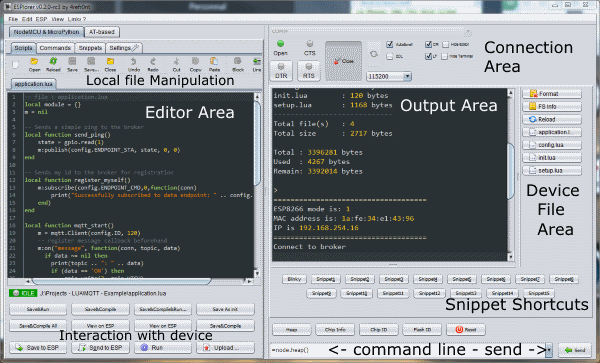Switch to the AT-based tab
Screen dimensions: 600x363
[101, 32]
